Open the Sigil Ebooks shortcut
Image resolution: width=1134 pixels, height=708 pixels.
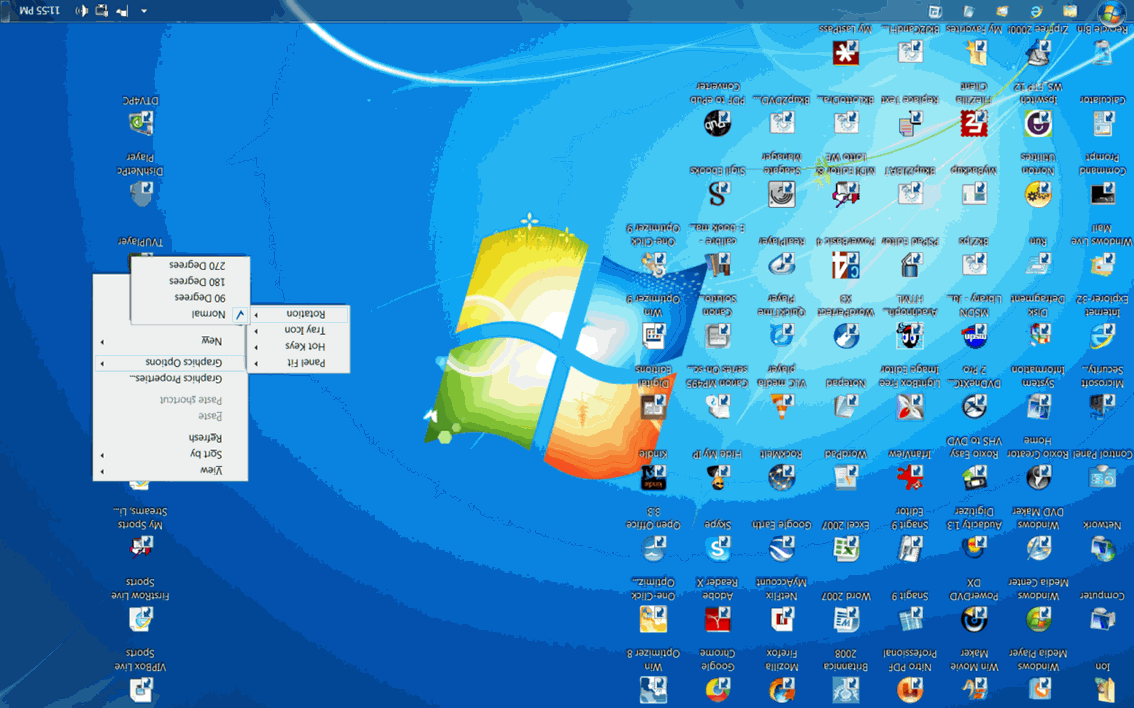tap(717, 194)
